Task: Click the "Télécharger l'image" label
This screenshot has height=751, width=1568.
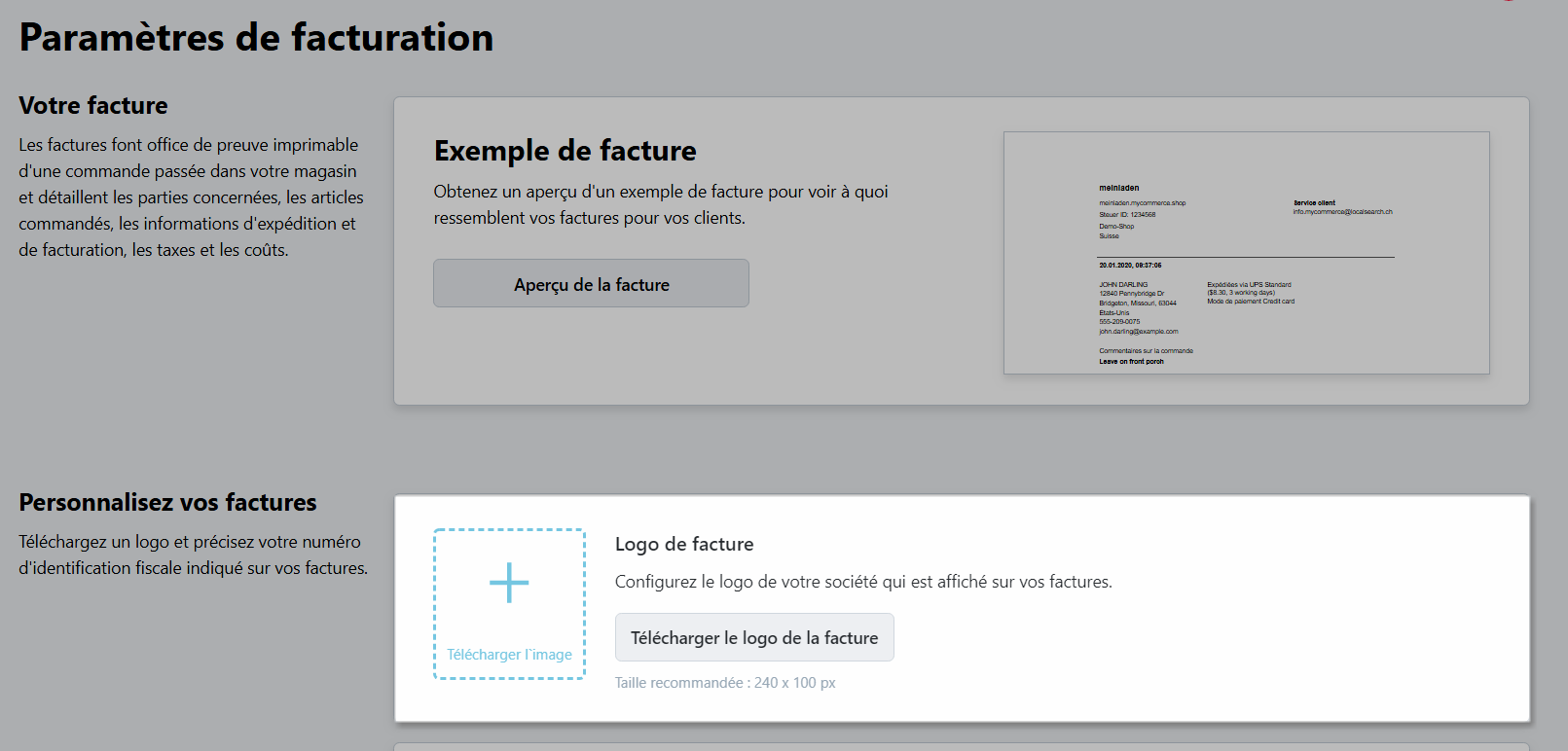Action: click(x=509, y=655)
